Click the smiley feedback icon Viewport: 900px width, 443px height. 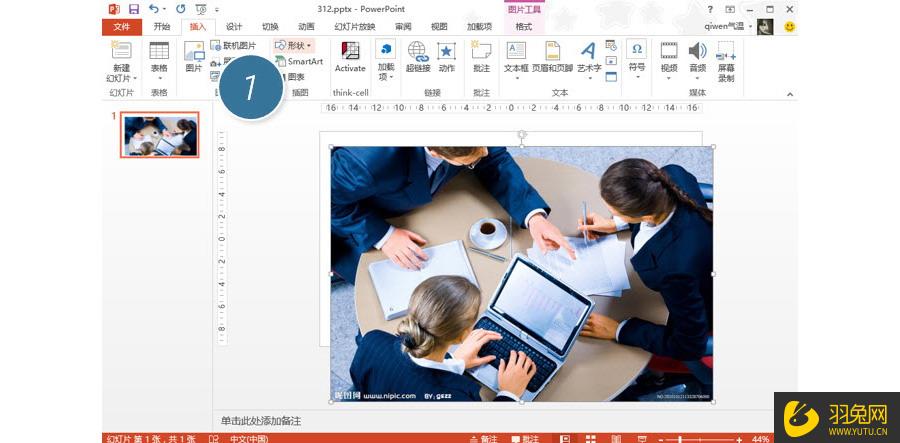[790, 26]
